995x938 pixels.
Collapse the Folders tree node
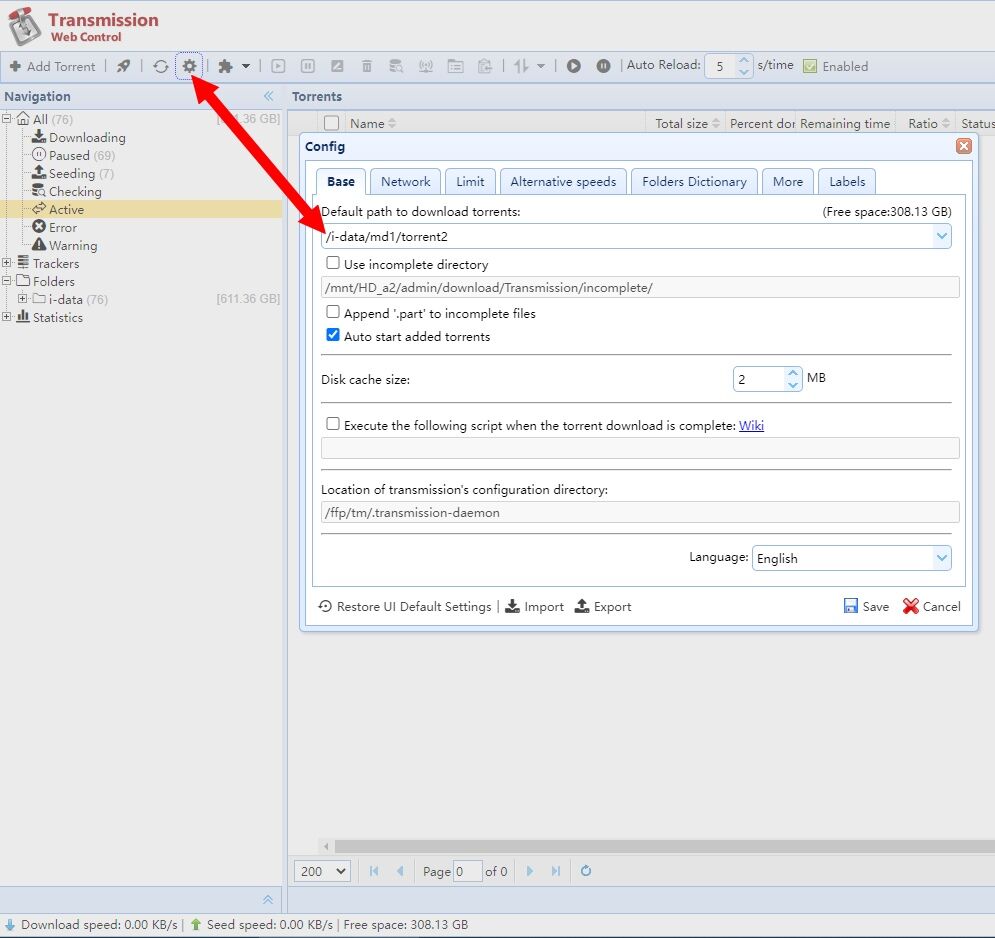tap(6, 280)
